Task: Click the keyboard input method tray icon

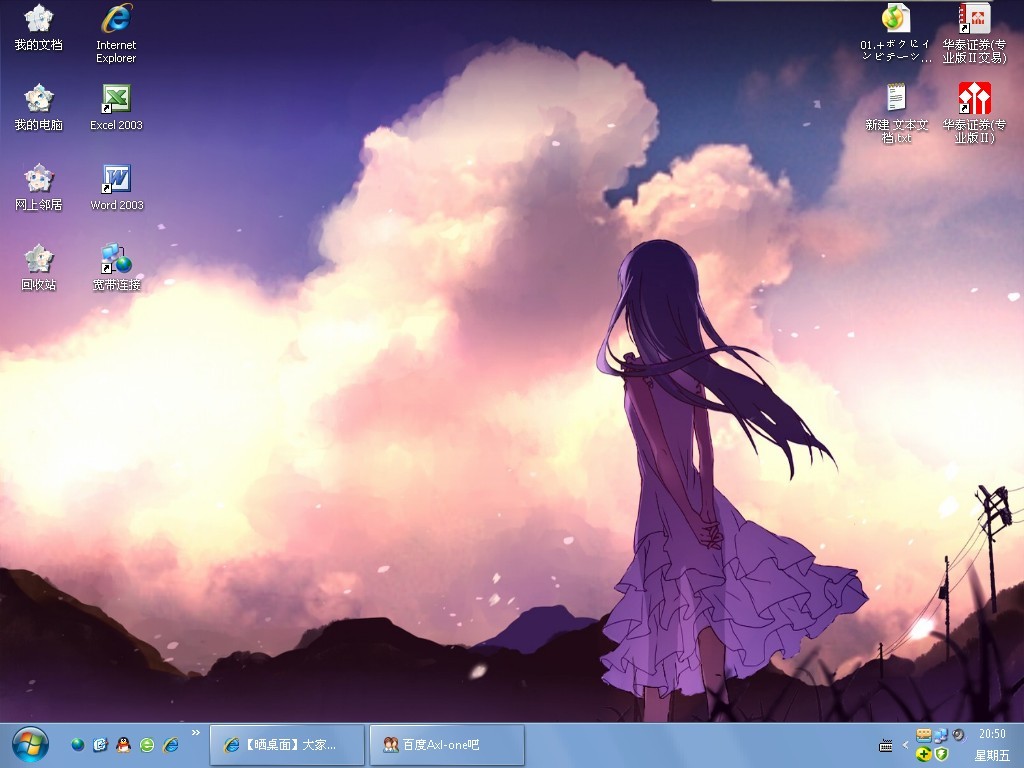Action: coord(886,745)
